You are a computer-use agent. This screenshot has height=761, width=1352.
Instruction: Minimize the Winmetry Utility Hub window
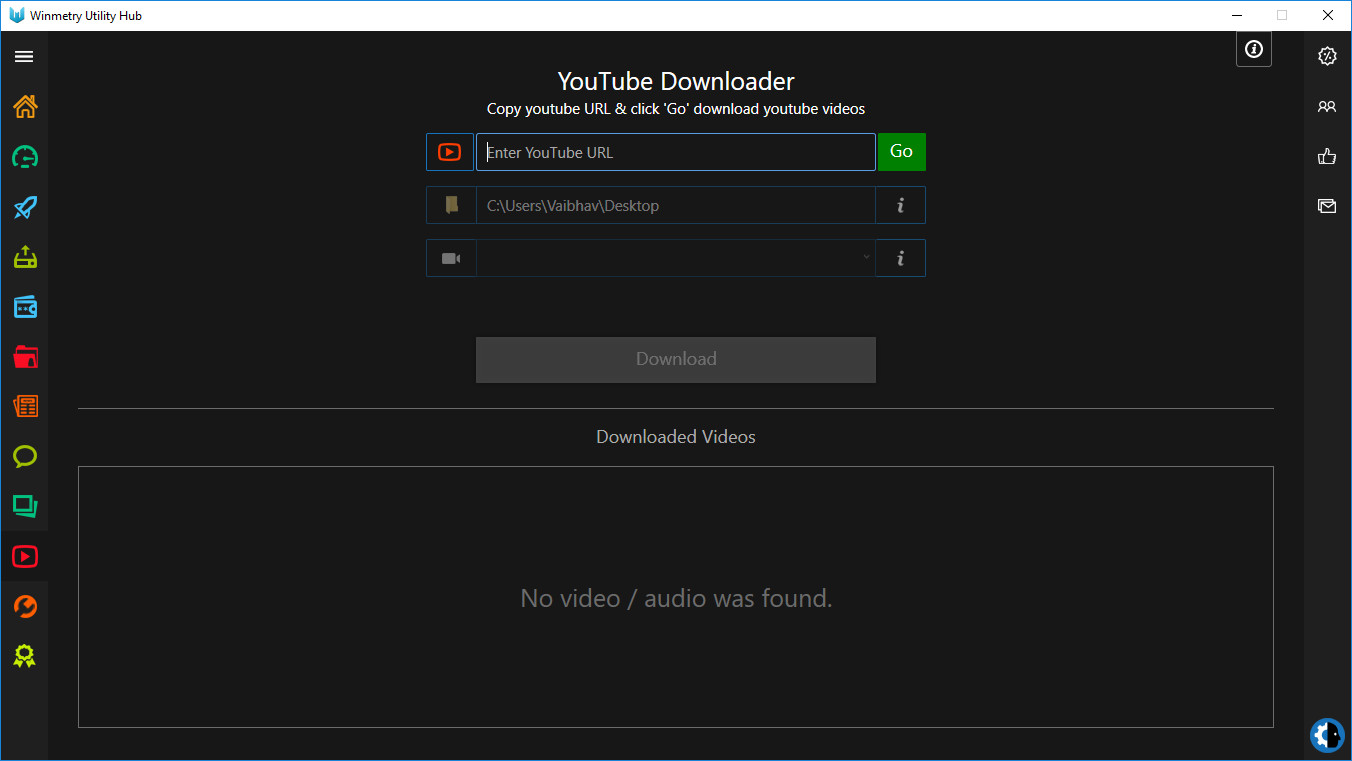click(1236, 15)
